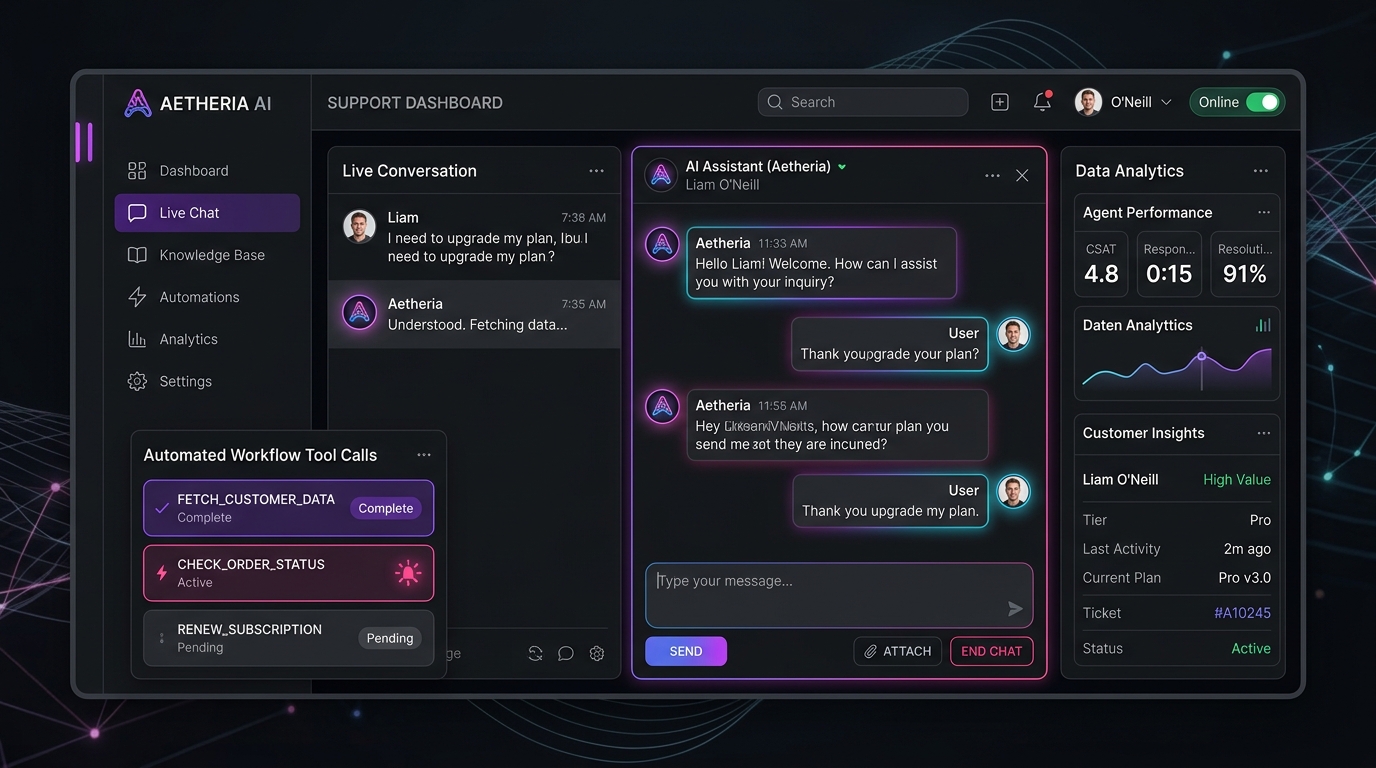Viewport: 1376px width, 768px height.
Task: Click drag handle dots on RENEW_SUBSCRIPTION
Action: pos(161,638)
